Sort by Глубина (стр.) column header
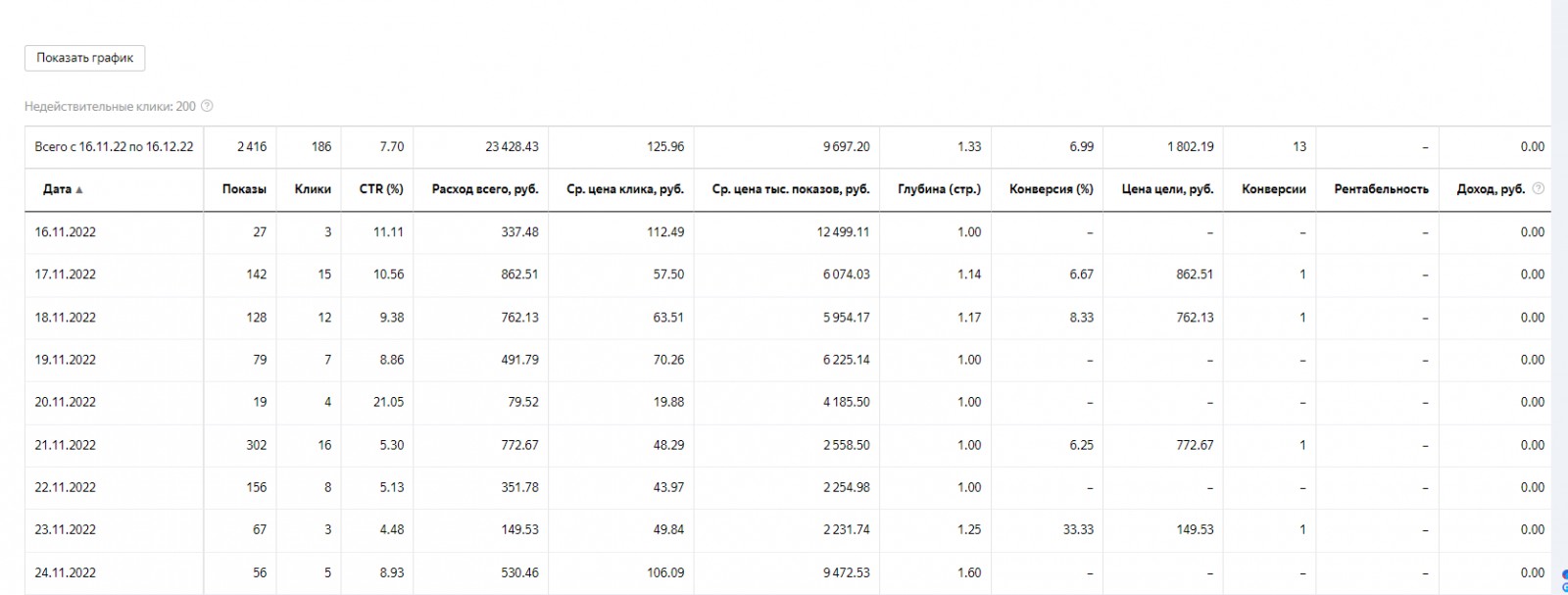 (939, 189)
